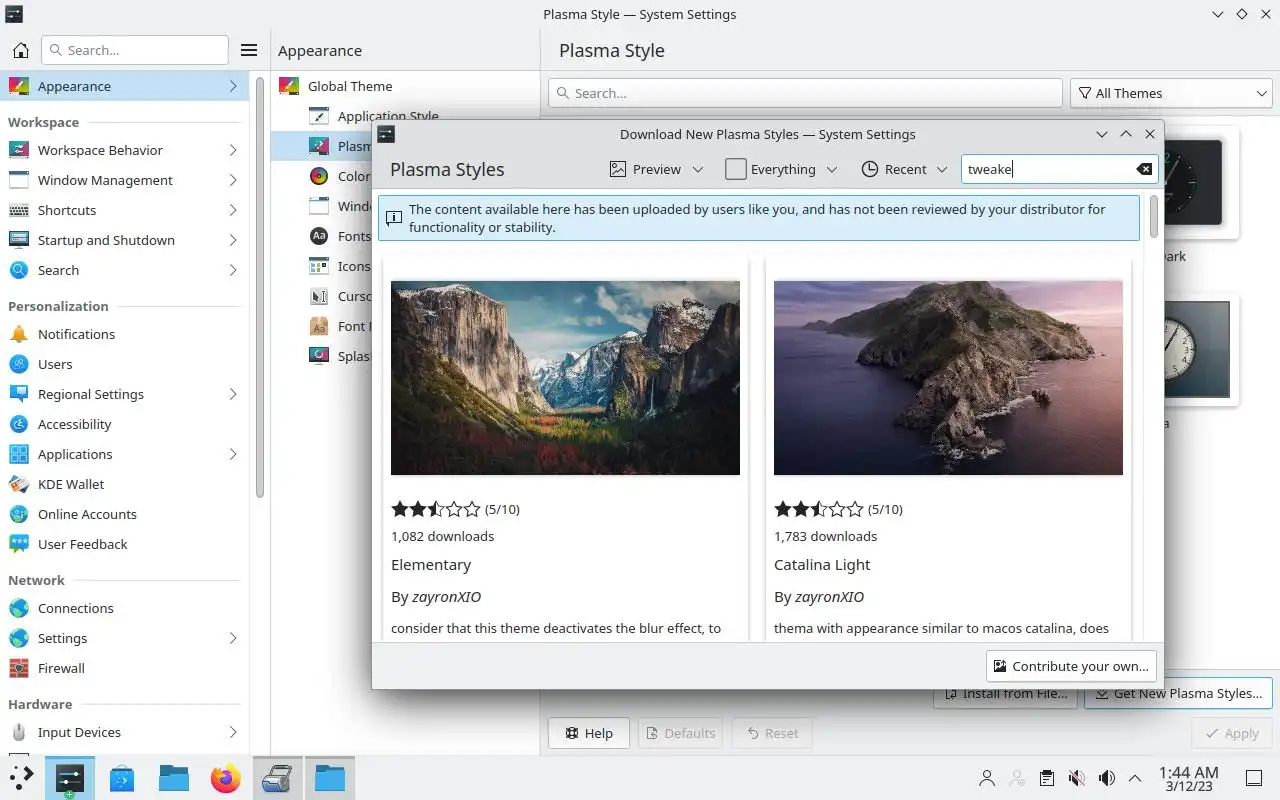The image size is (1280, 800).
Task: Click the Contribute your own button
Action: [x=1071, y=666]
